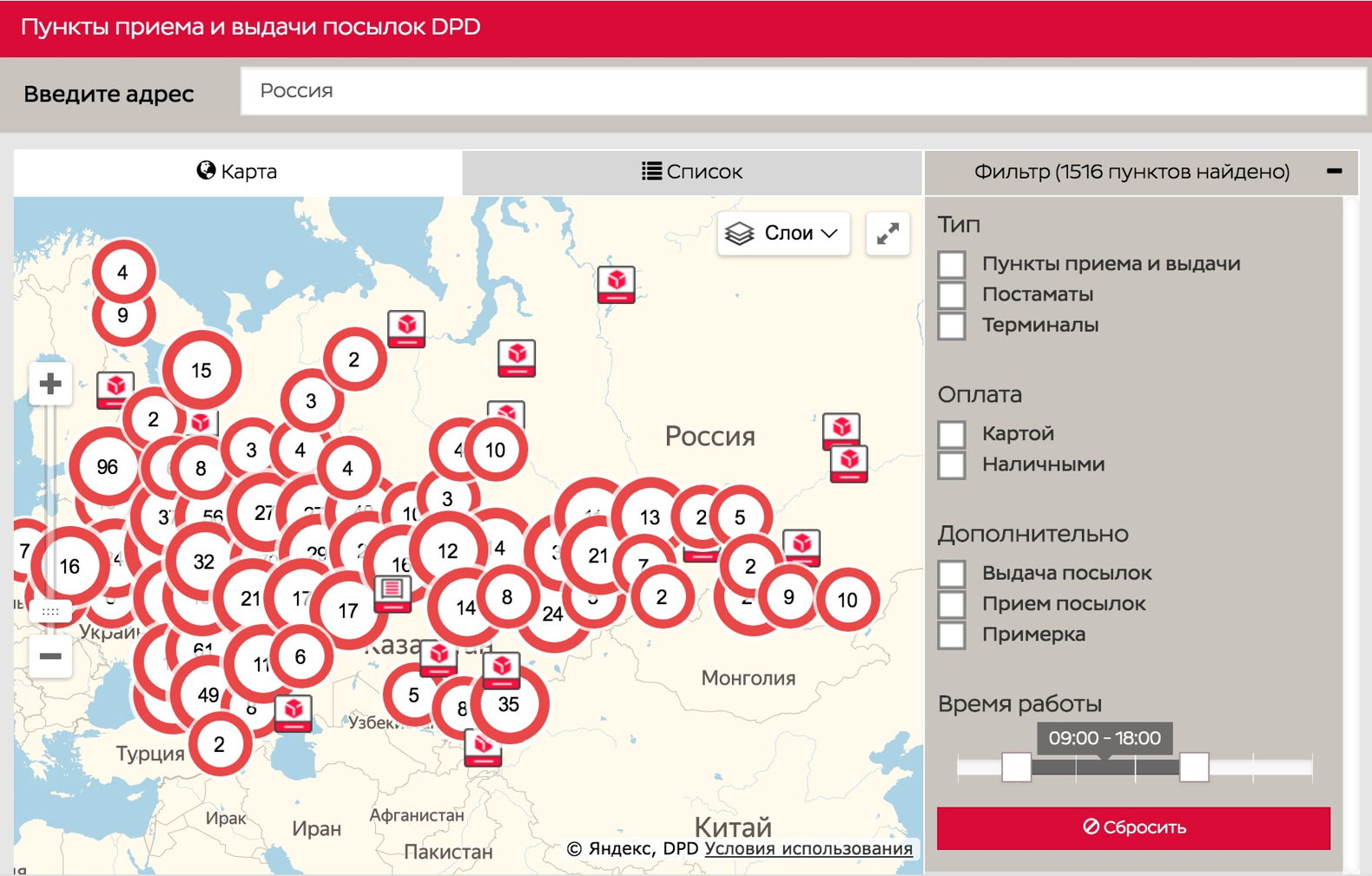The width and height of the screenshot is (1372, 876).
Task: Toggle payment by Картой
Action: tap(953, 434)
